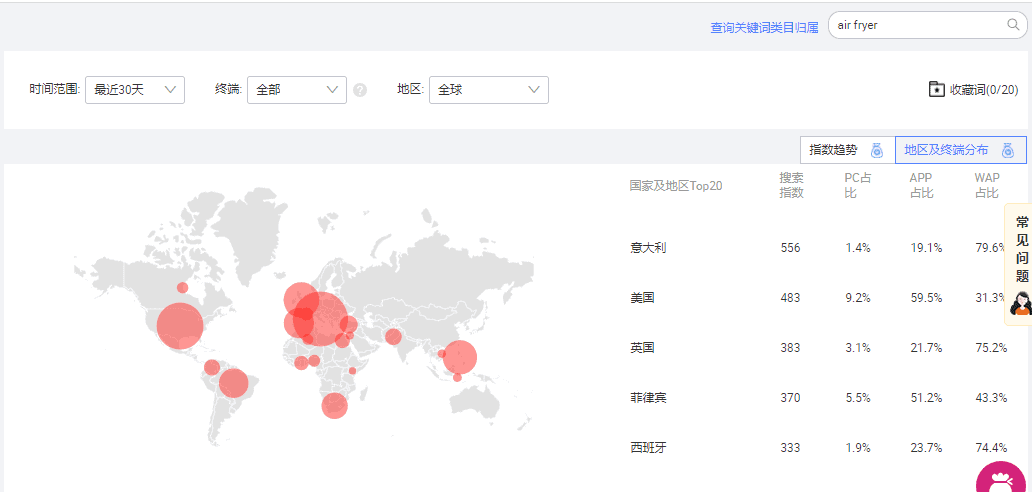Screen dimensions: 1032x492
Task: Switch to the 指数趋势 tab
Action: click(x=848, y=150)
